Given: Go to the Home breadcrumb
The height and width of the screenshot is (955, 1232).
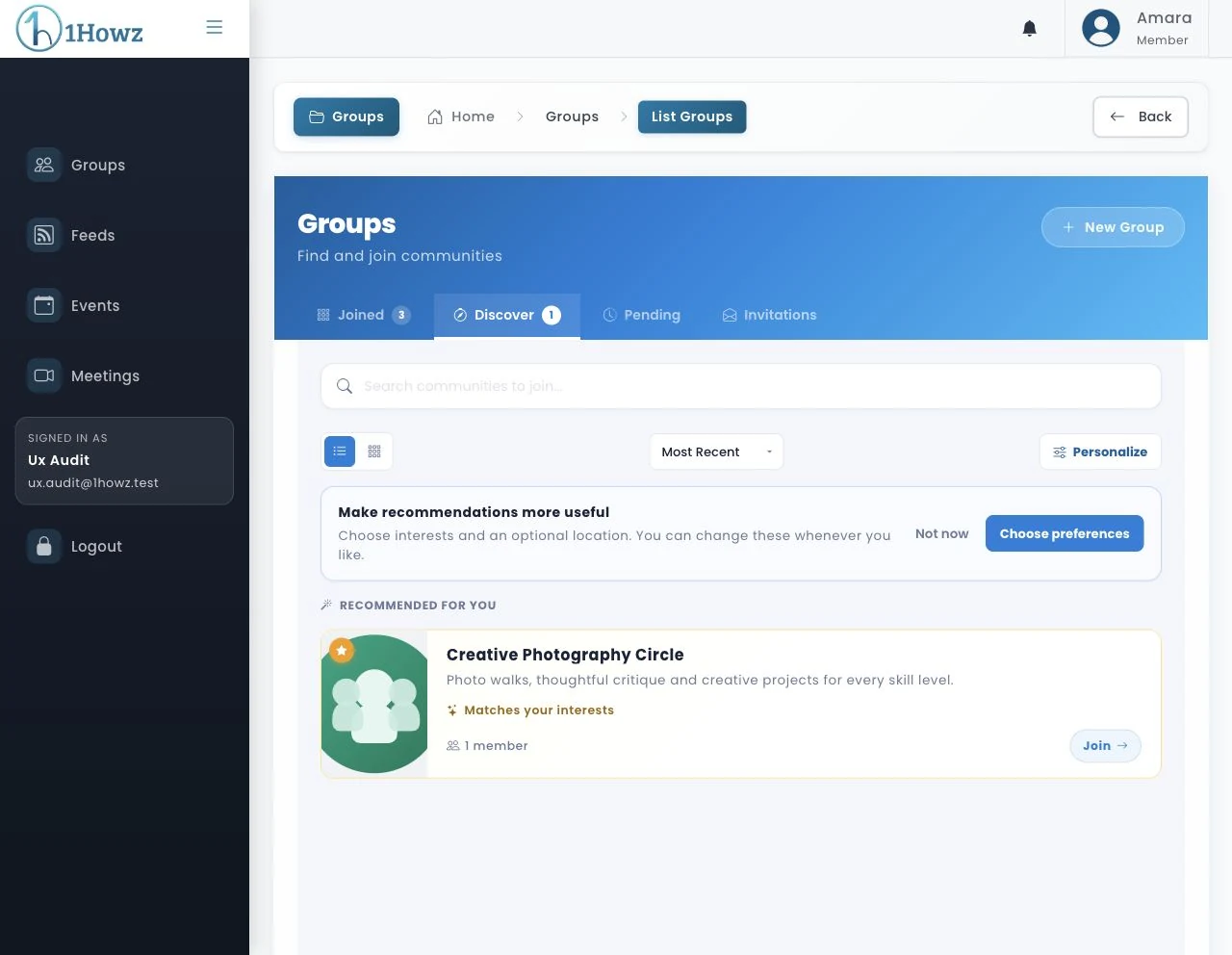Looking at the screenshot, I should (x=461, y=116).
